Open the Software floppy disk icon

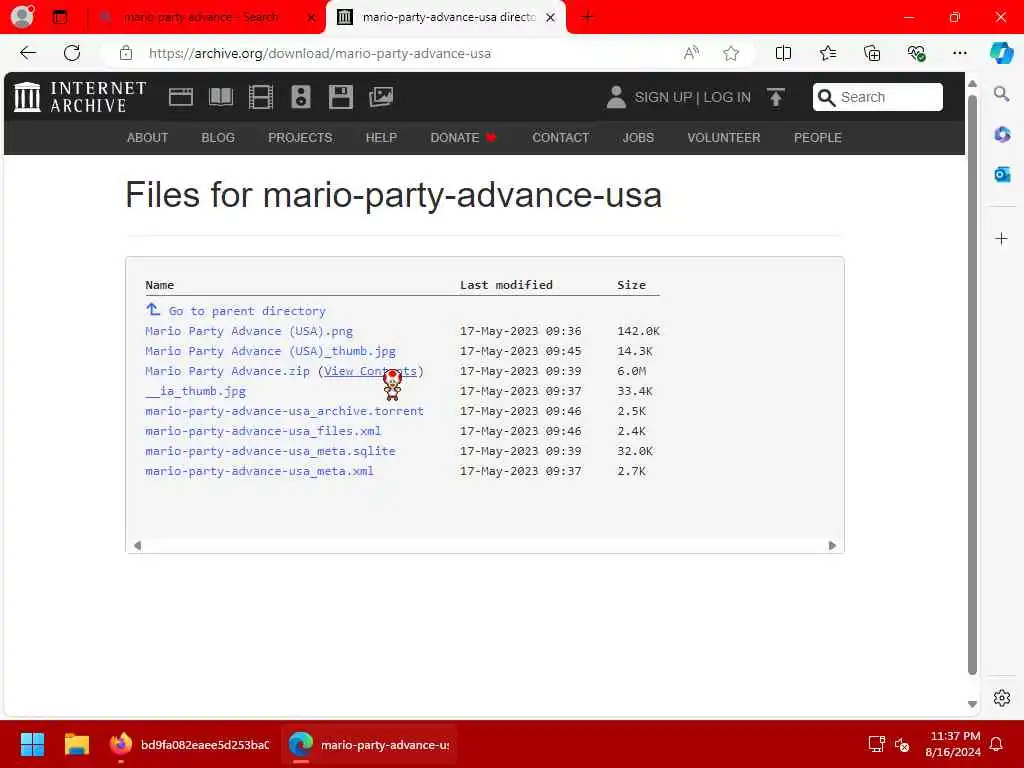pyautogui.click(x=340, y=97)
